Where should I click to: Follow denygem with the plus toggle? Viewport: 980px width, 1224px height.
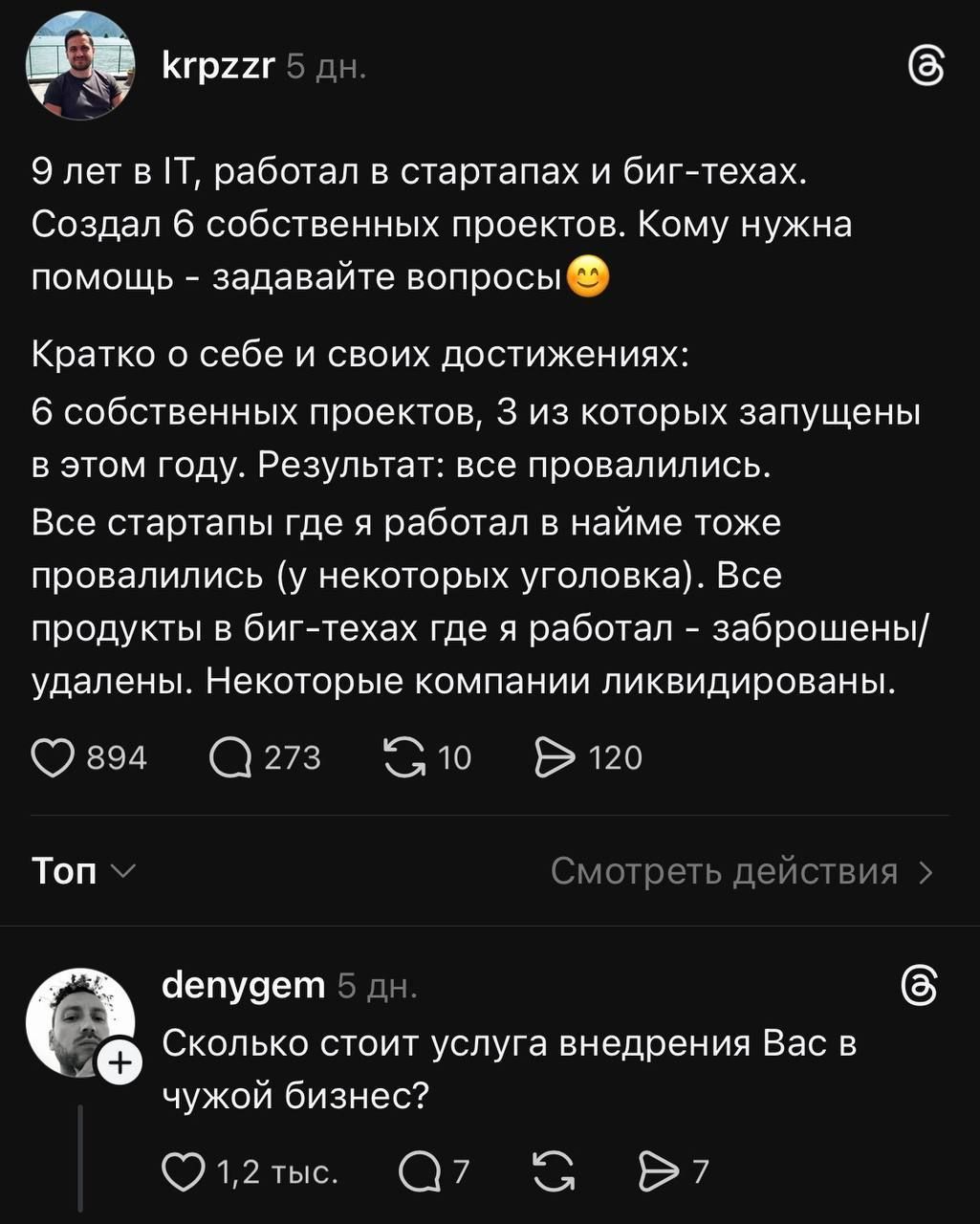[x=119, y=1060]
